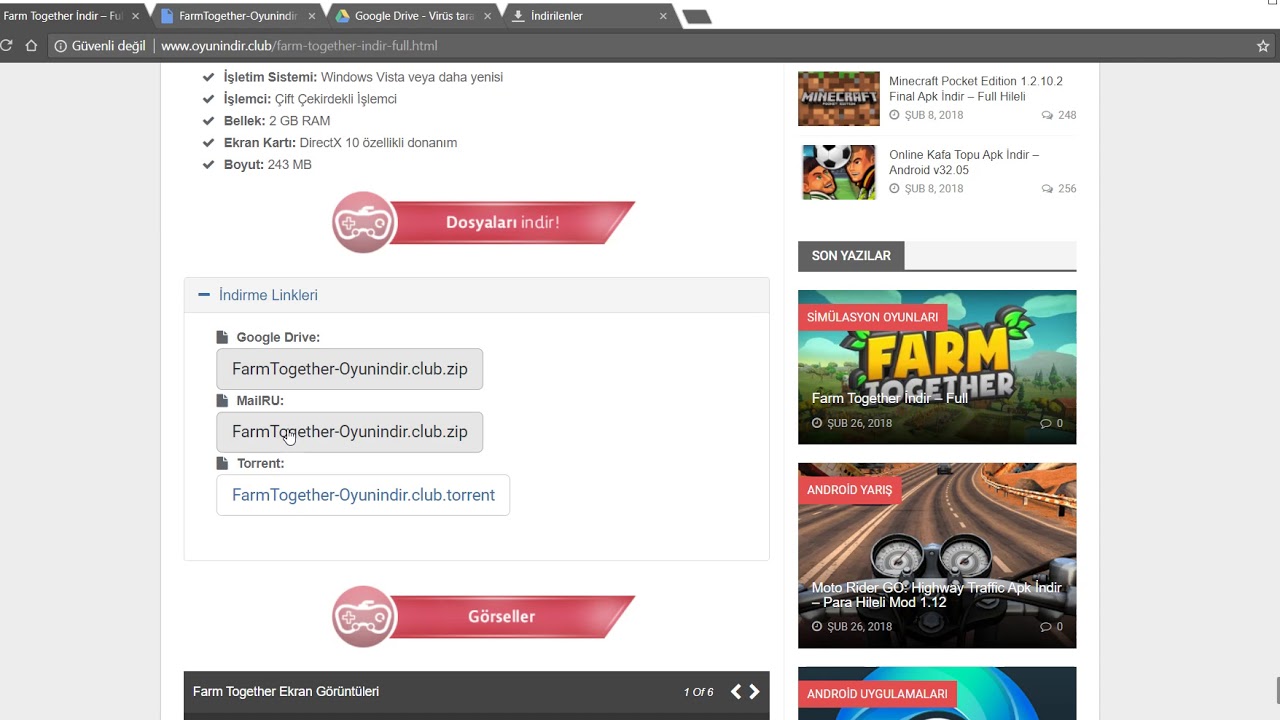Download the MailRU zip file
1280x720 pixels.
[x=349, y=432]
